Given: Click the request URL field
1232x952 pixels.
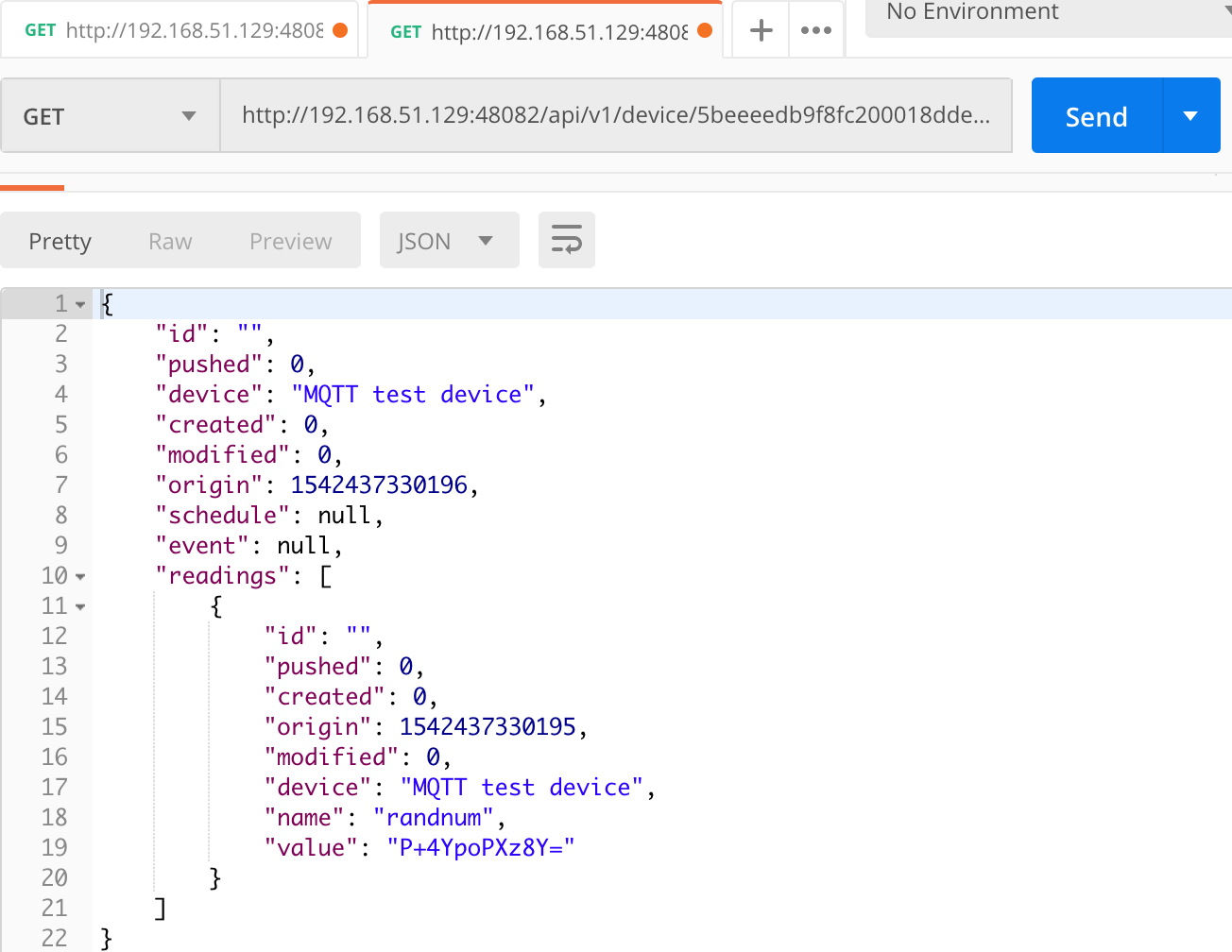Looking at the screenshot, I should click(616, 115).
